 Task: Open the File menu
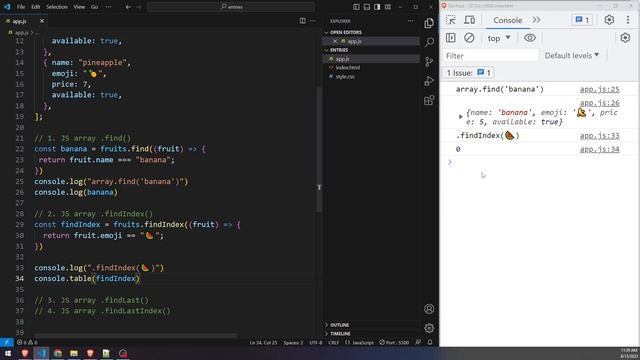(21, 7)
